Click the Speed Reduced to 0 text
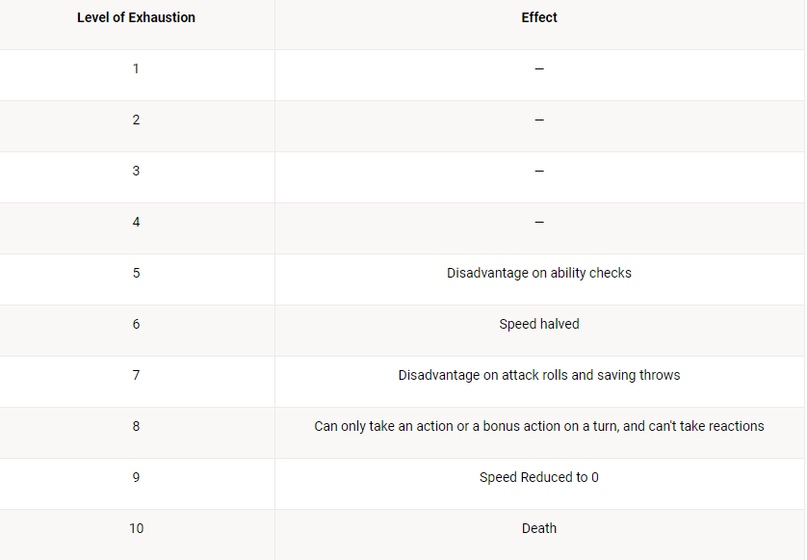Screen dimensions: 807x560 tap(539, 477)
